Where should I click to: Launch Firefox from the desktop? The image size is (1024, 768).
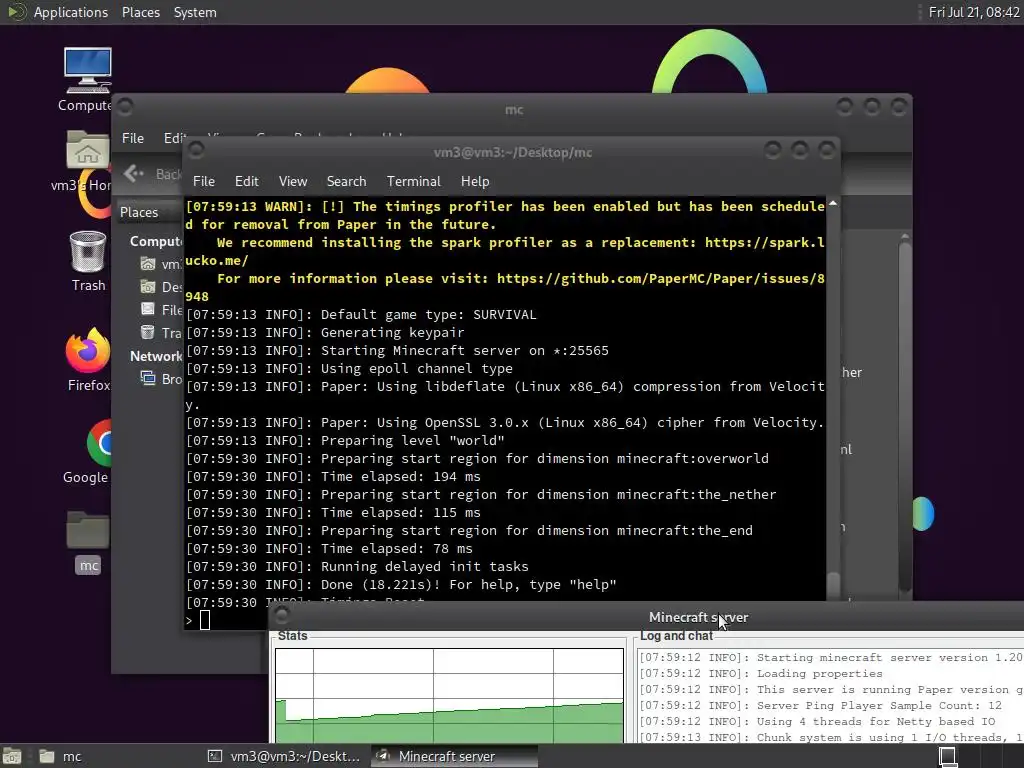coord(88,360)
